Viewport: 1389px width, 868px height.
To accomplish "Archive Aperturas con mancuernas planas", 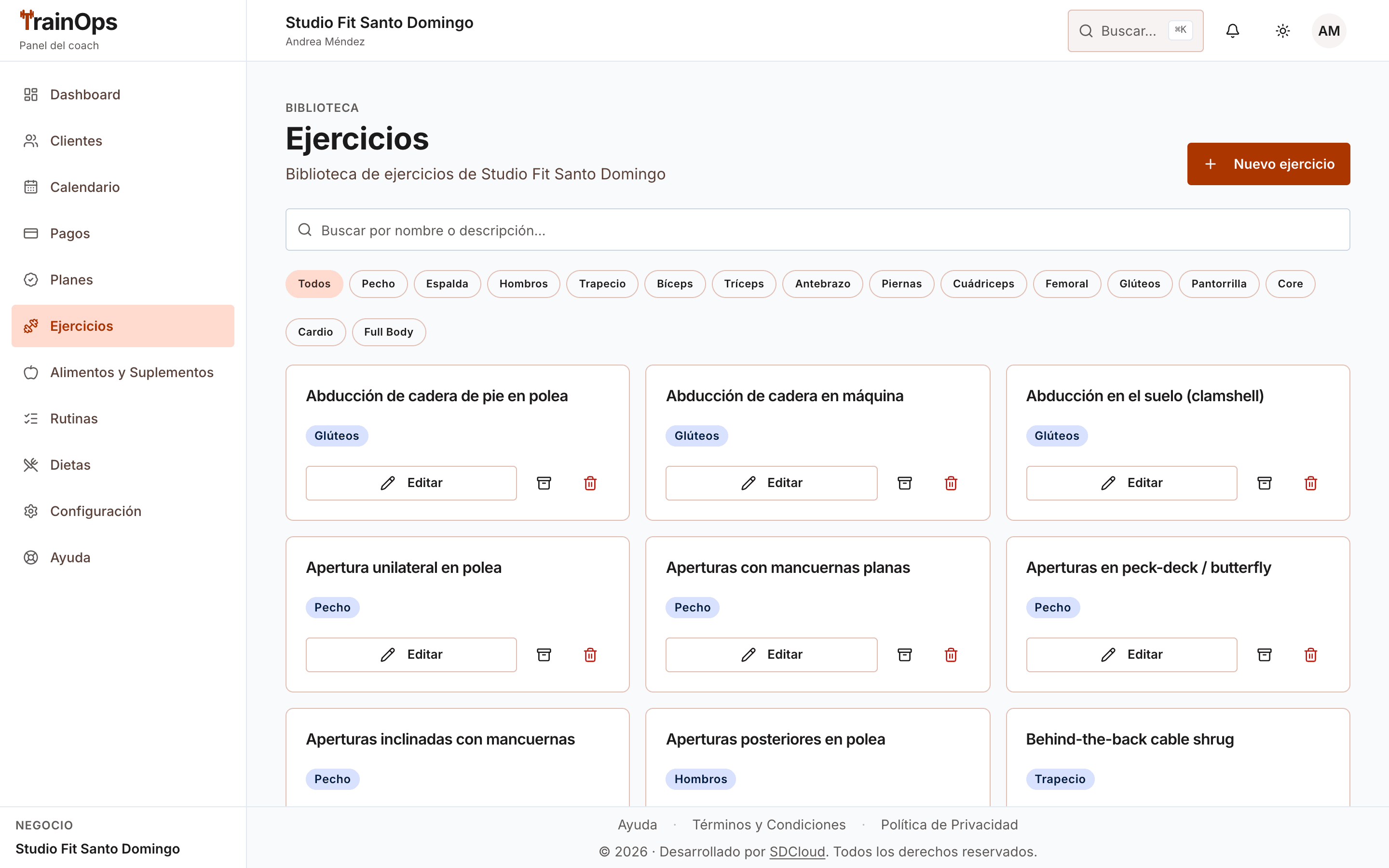I will pyautogui.click(x=905, y=654).
